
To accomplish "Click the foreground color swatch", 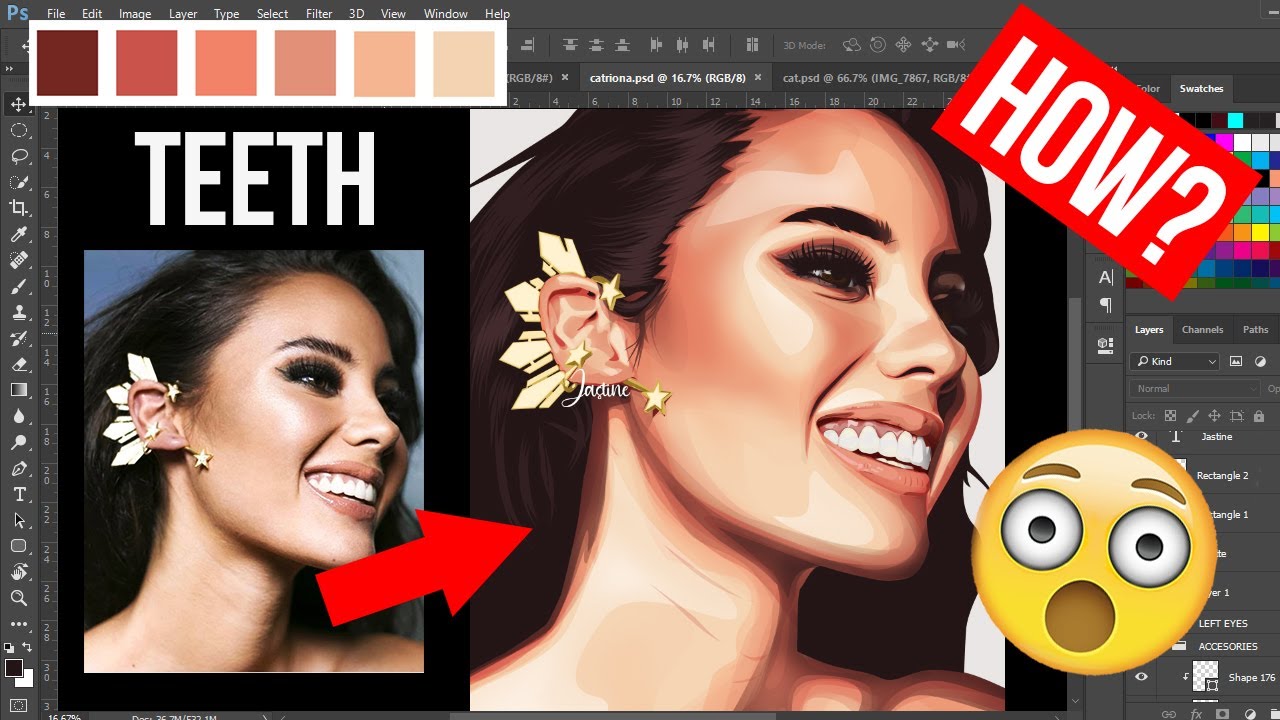I will point(13,668).
